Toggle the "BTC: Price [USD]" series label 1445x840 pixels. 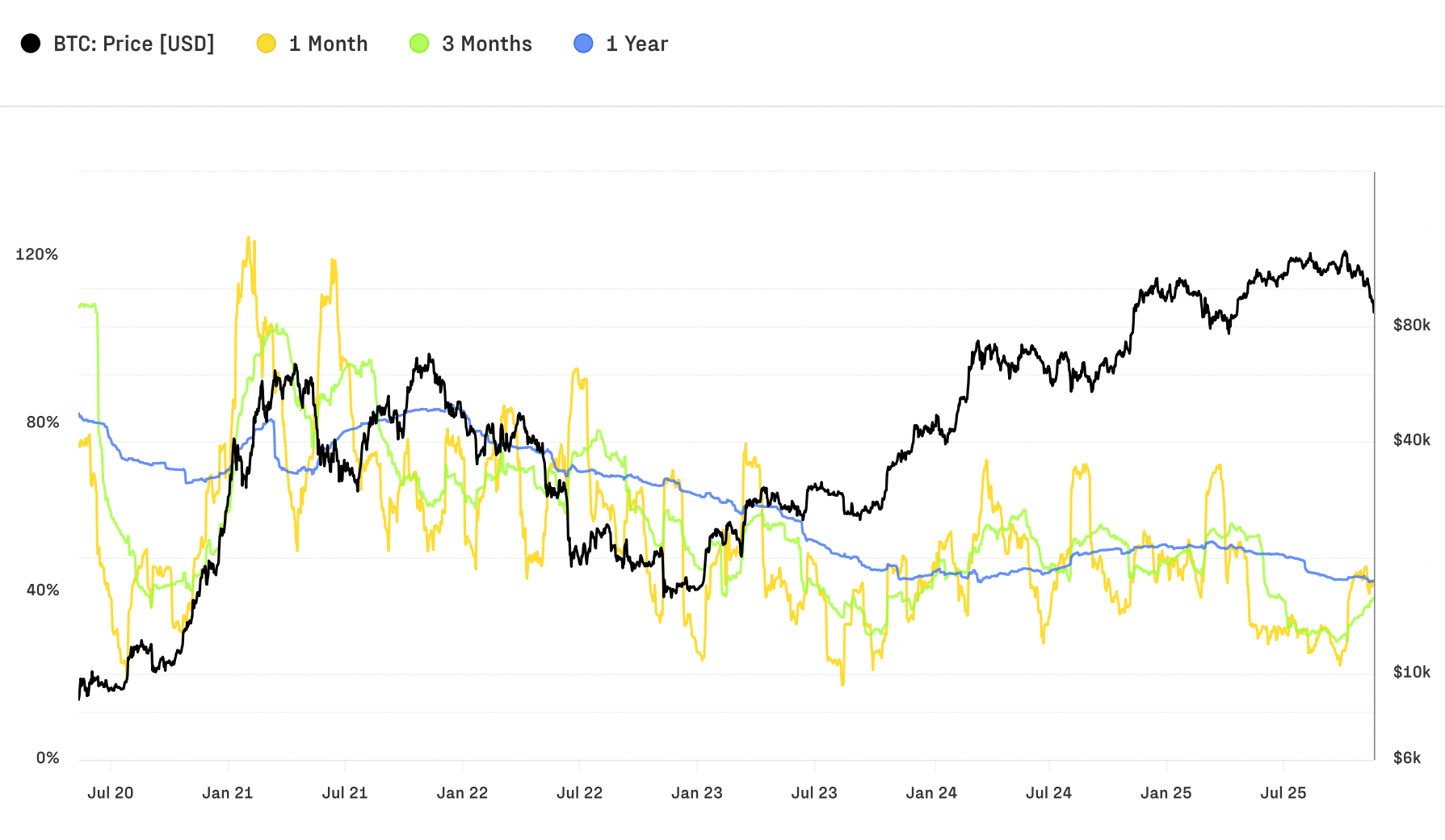134,44
